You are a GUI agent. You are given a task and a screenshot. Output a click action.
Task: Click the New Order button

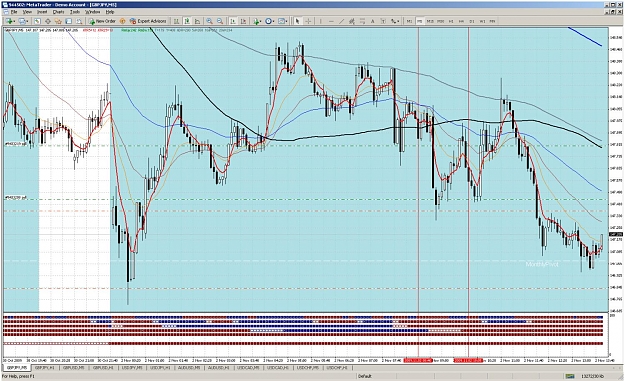click(102, 21)
